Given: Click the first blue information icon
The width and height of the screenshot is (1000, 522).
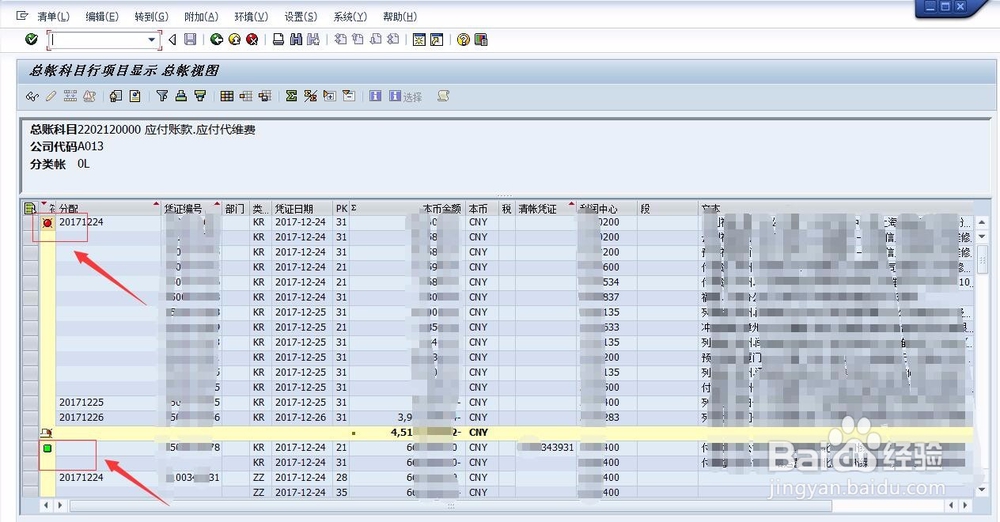Looking at the screenshot, I should pos(376,96).
